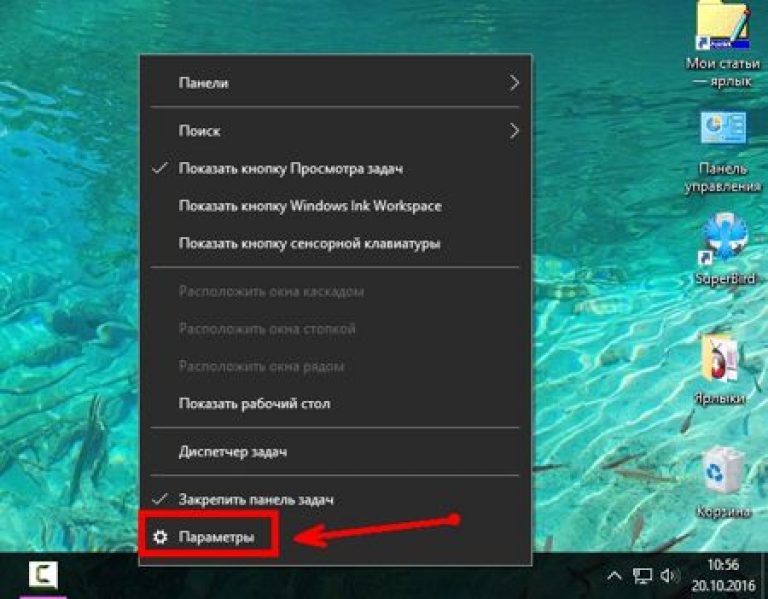768x599 pixels.
Task: Open Мои статьи shortcut folder icon
Action: 722,30
